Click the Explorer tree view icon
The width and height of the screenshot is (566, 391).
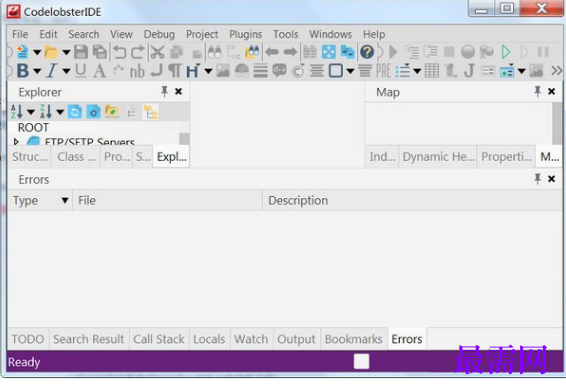tap(150, 112)
